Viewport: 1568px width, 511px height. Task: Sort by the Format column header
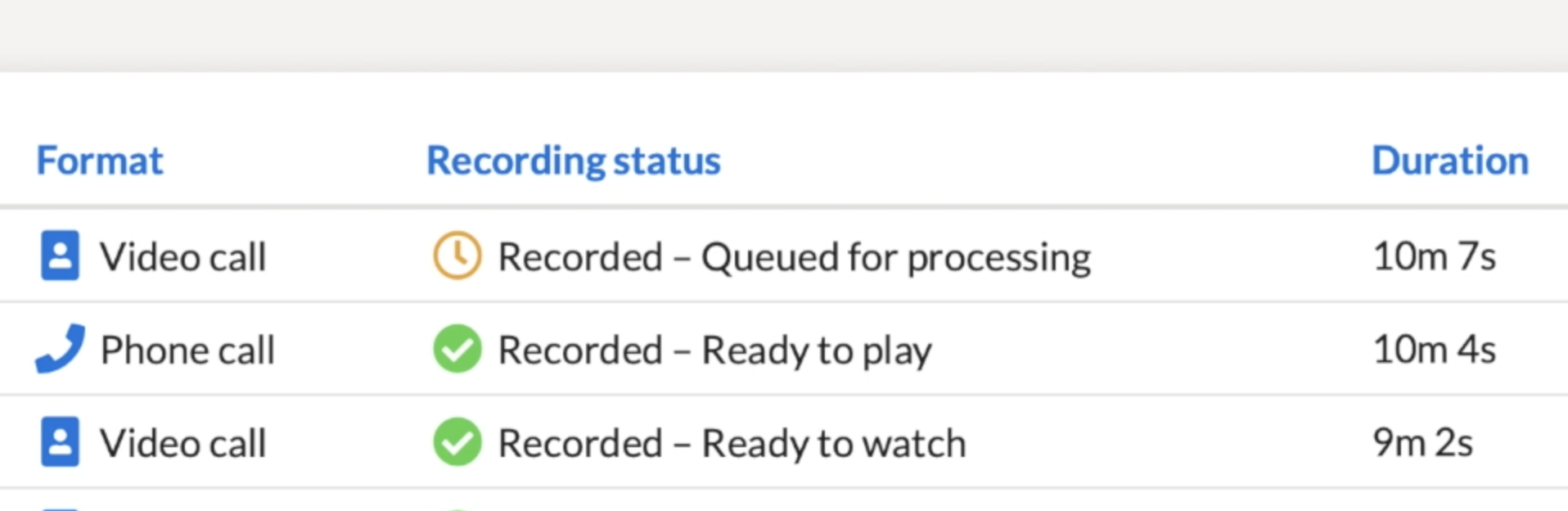click(x=100, y=161)
